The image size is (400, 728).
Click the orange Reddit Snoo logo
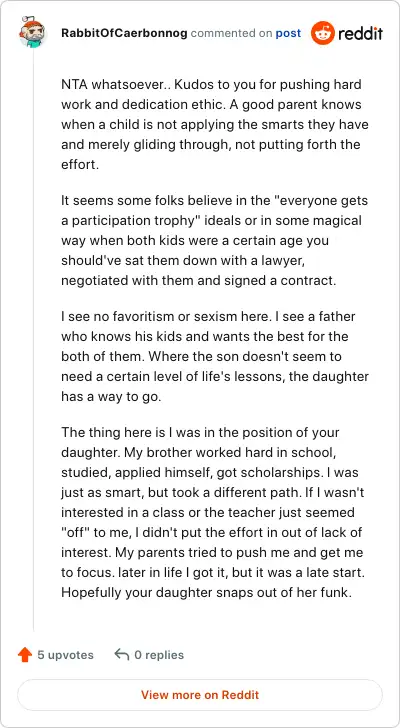click(x=323, y=33)
